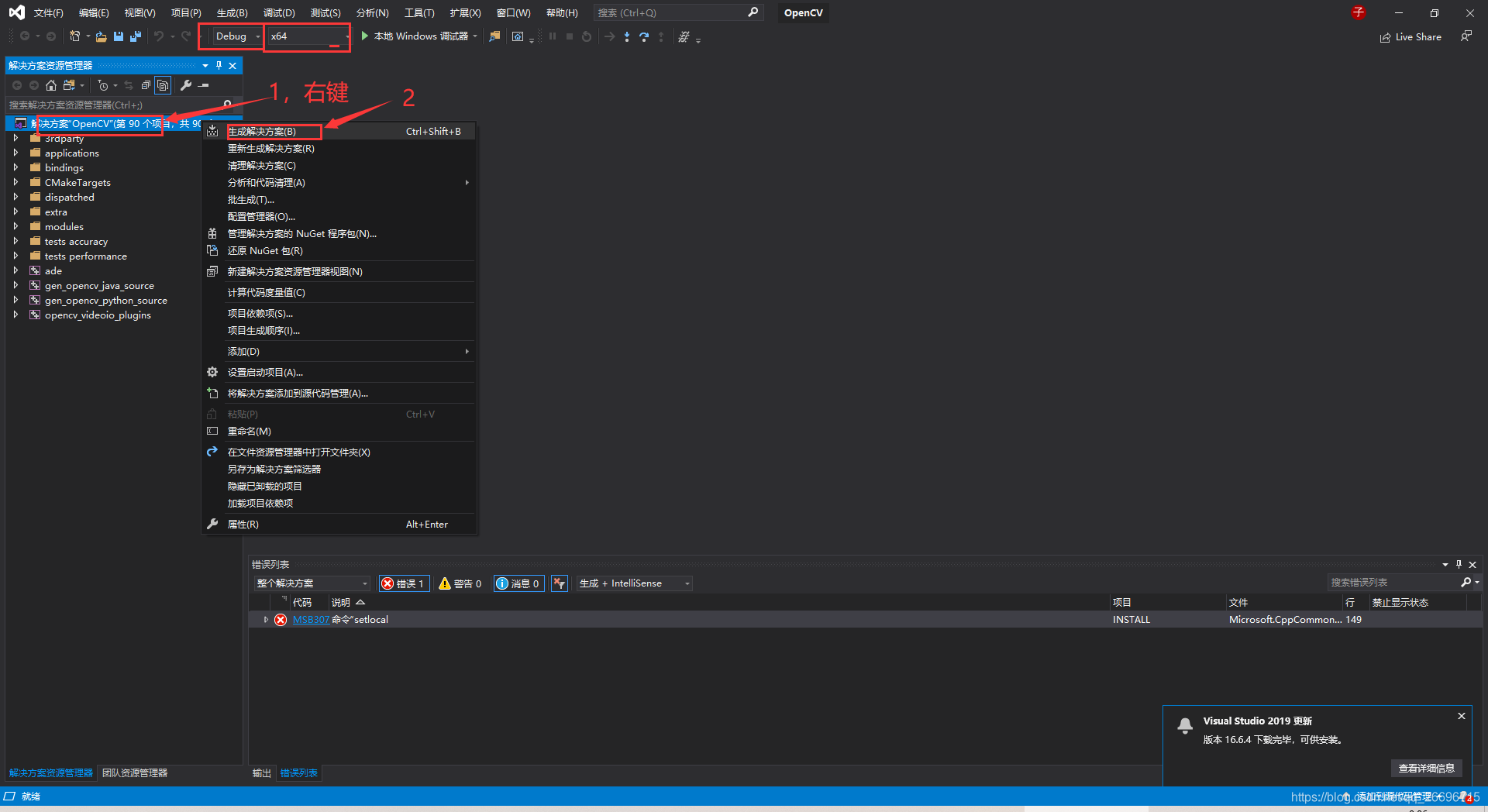The height and width of the screenshot is (812, 1488).
Task: Click the search magnifier in the title bar
Action: (x=753, y=12)
